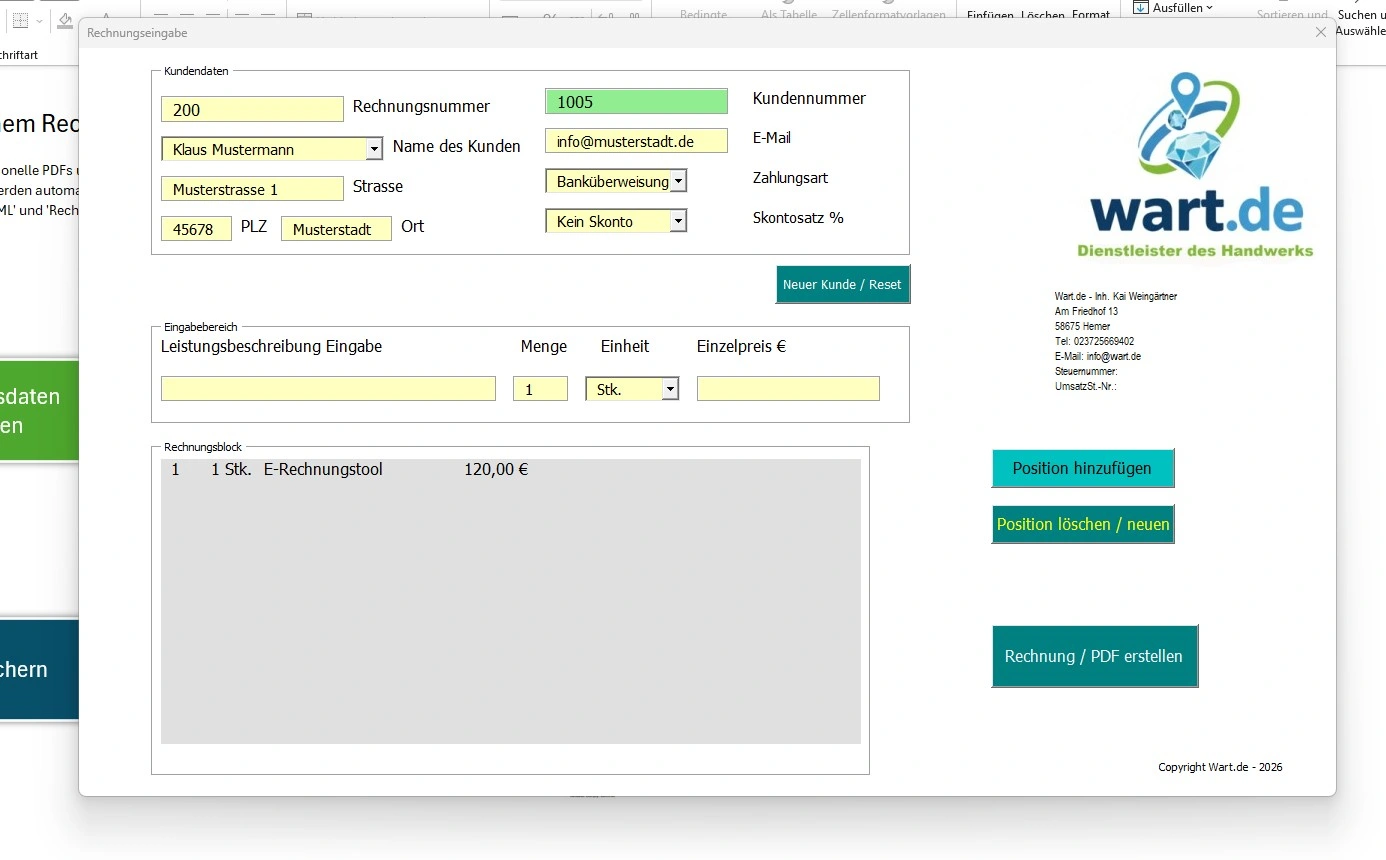1386x860 pixels.
Task: Click the Rechnungsnummer field
Action: [x=252, y=110]
